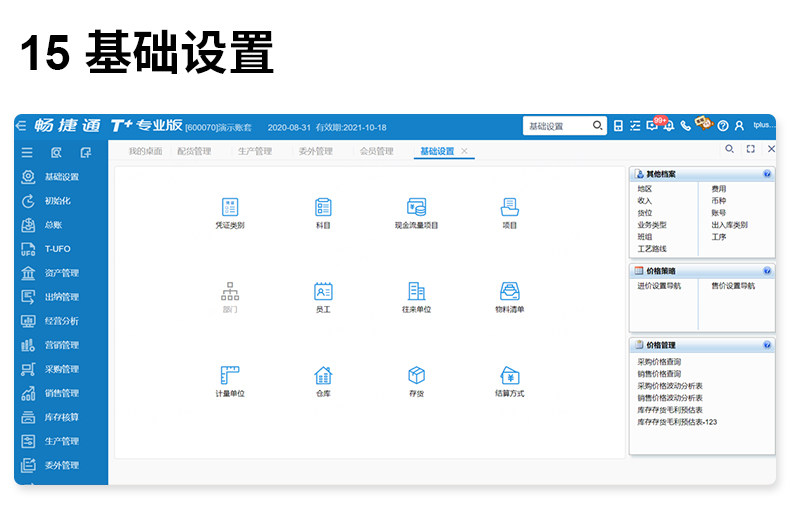Open the 仓库 warehouse icon
The width and height of the screenshot is (790, 514).
(x=323, y=375)
